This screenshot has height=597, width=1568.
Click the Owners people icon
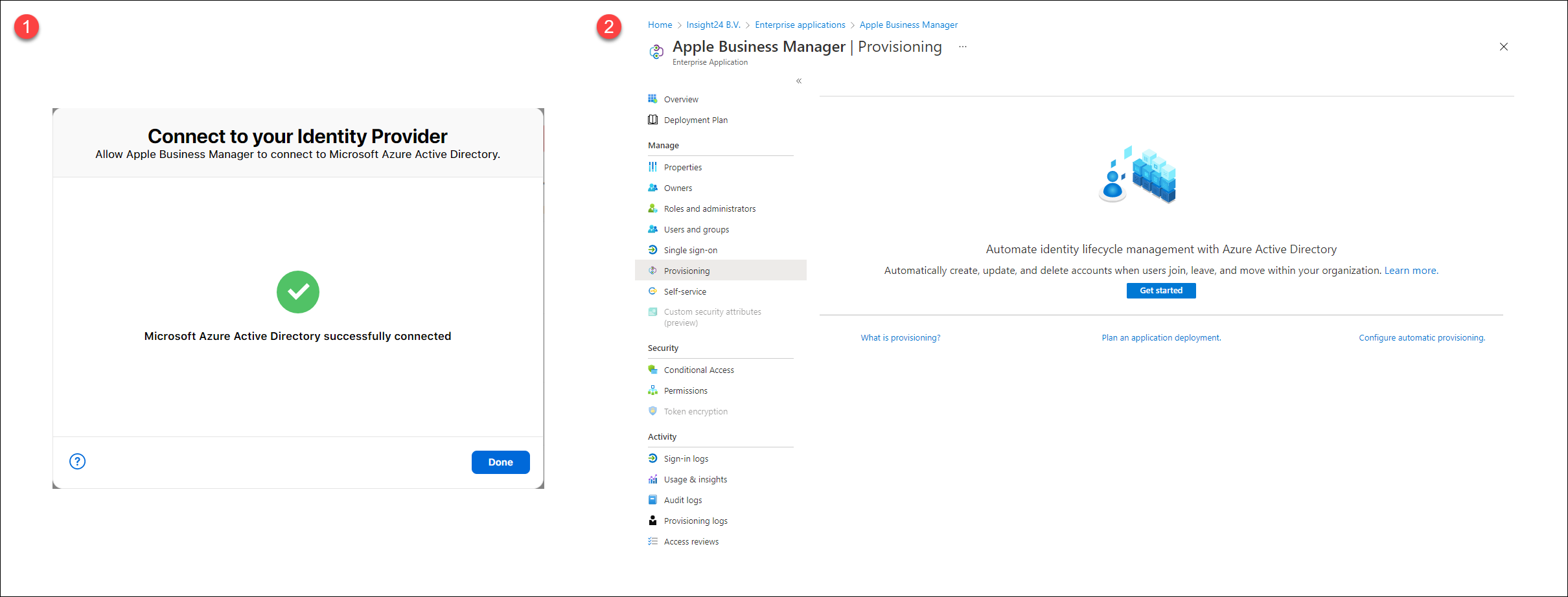click(652, 188)
